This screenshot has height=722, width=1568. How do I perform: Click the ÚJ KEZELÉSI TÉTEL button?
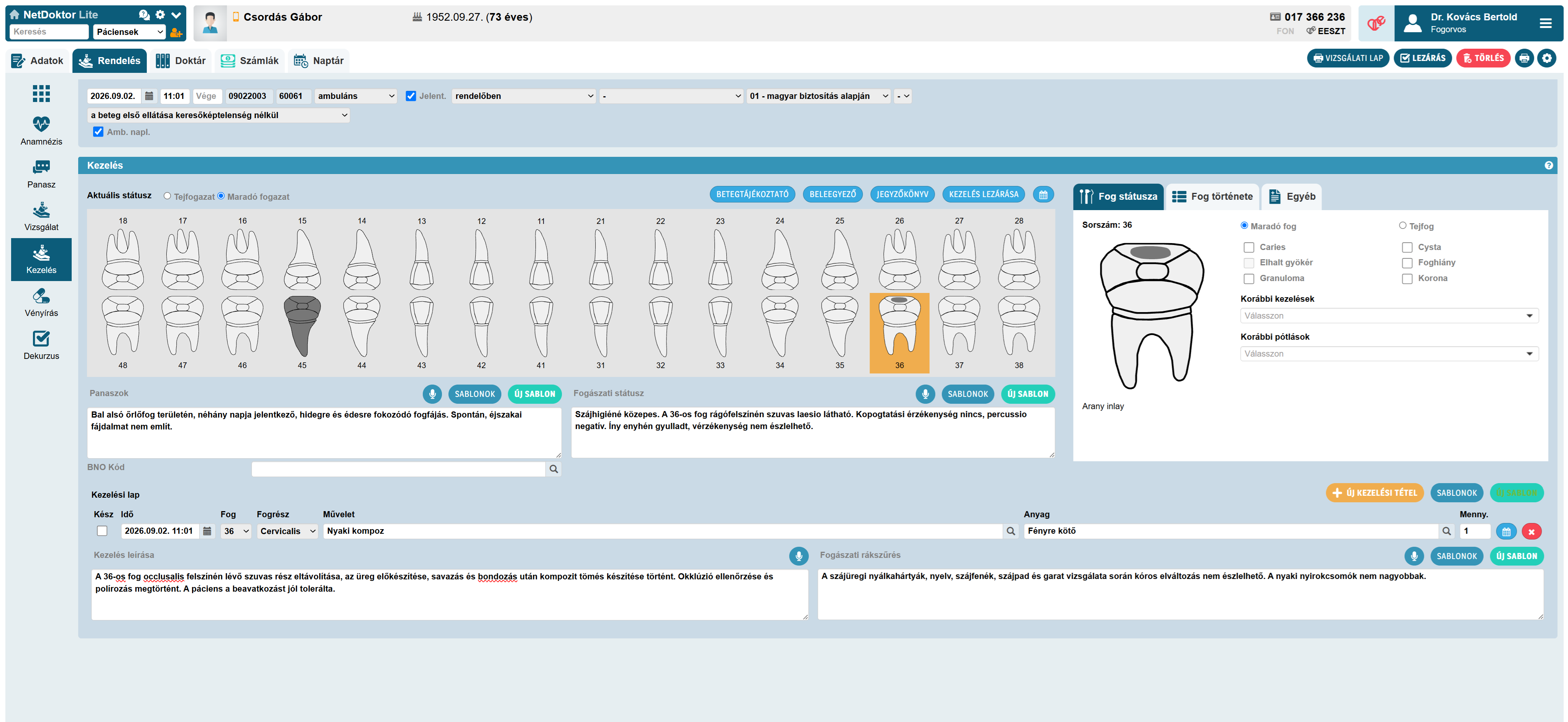(1374, 493)
